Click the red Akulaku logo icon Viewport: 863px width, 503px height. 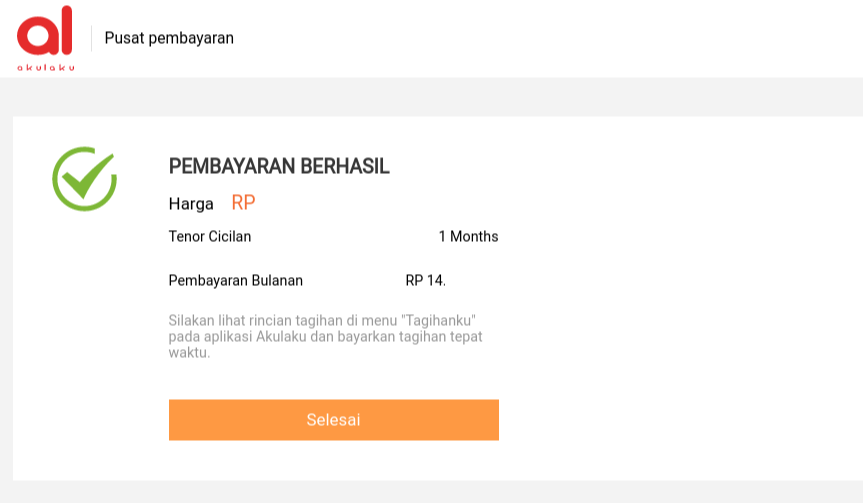(x=45, y=31)
